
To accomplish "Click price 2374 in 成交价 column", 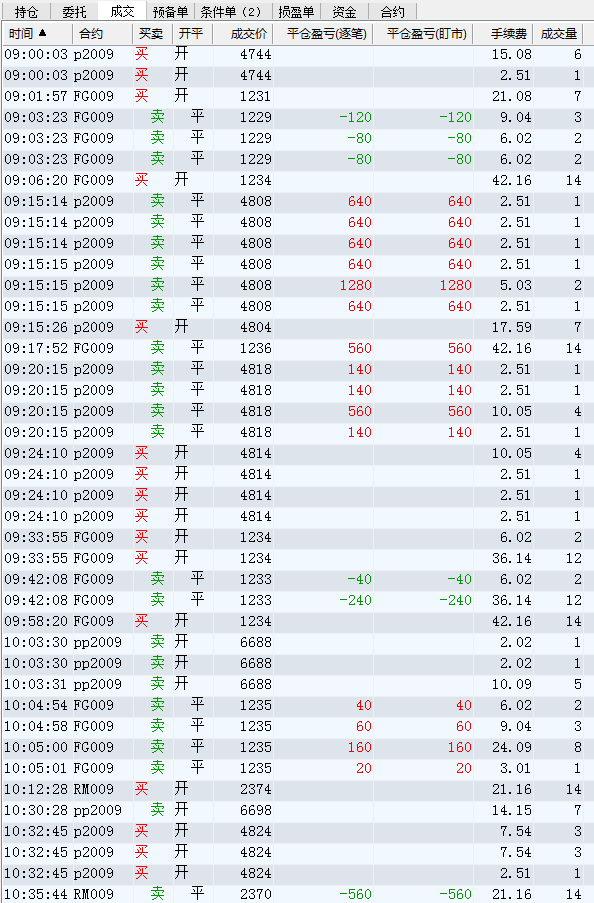I will click(x=256, y=789).
